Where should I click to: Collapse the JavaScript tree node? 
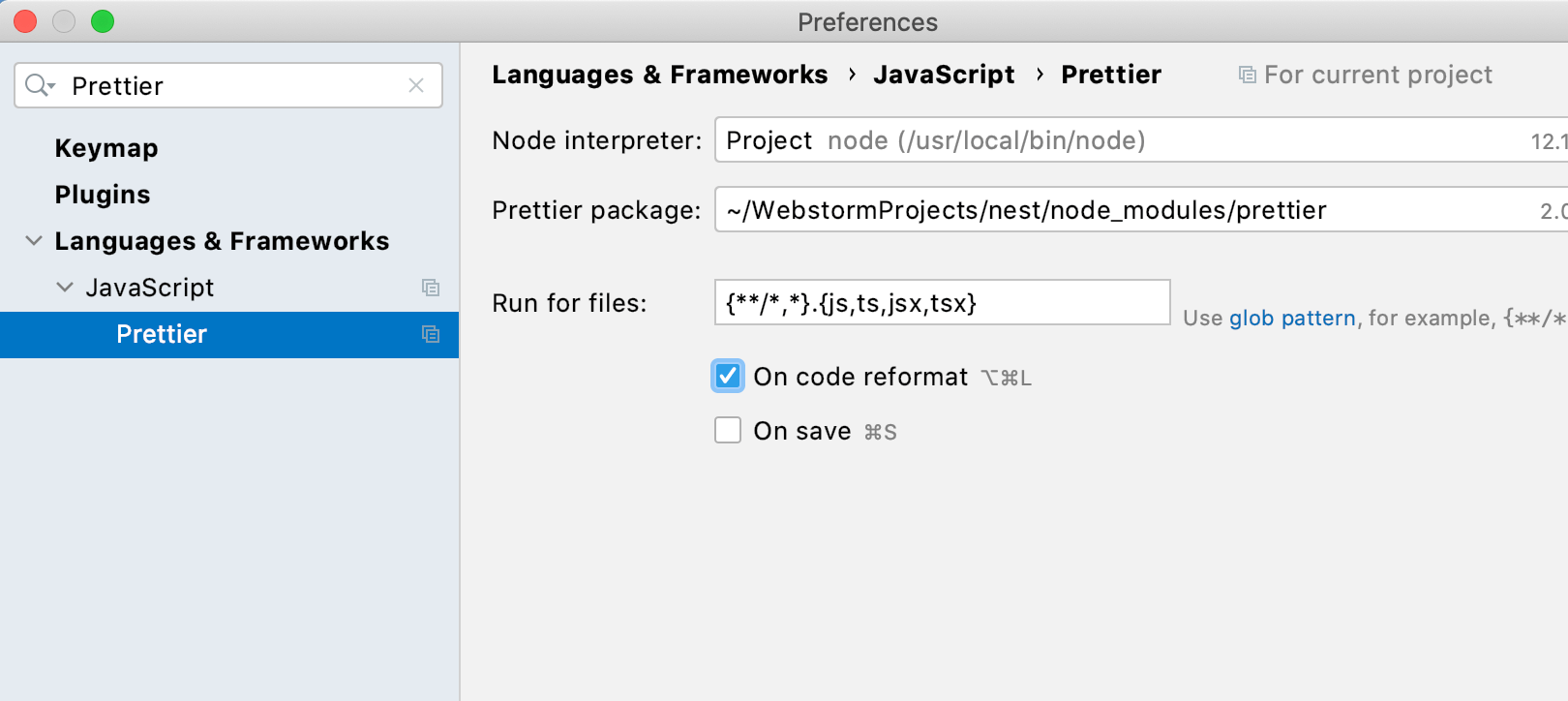(x=65, y=288)
